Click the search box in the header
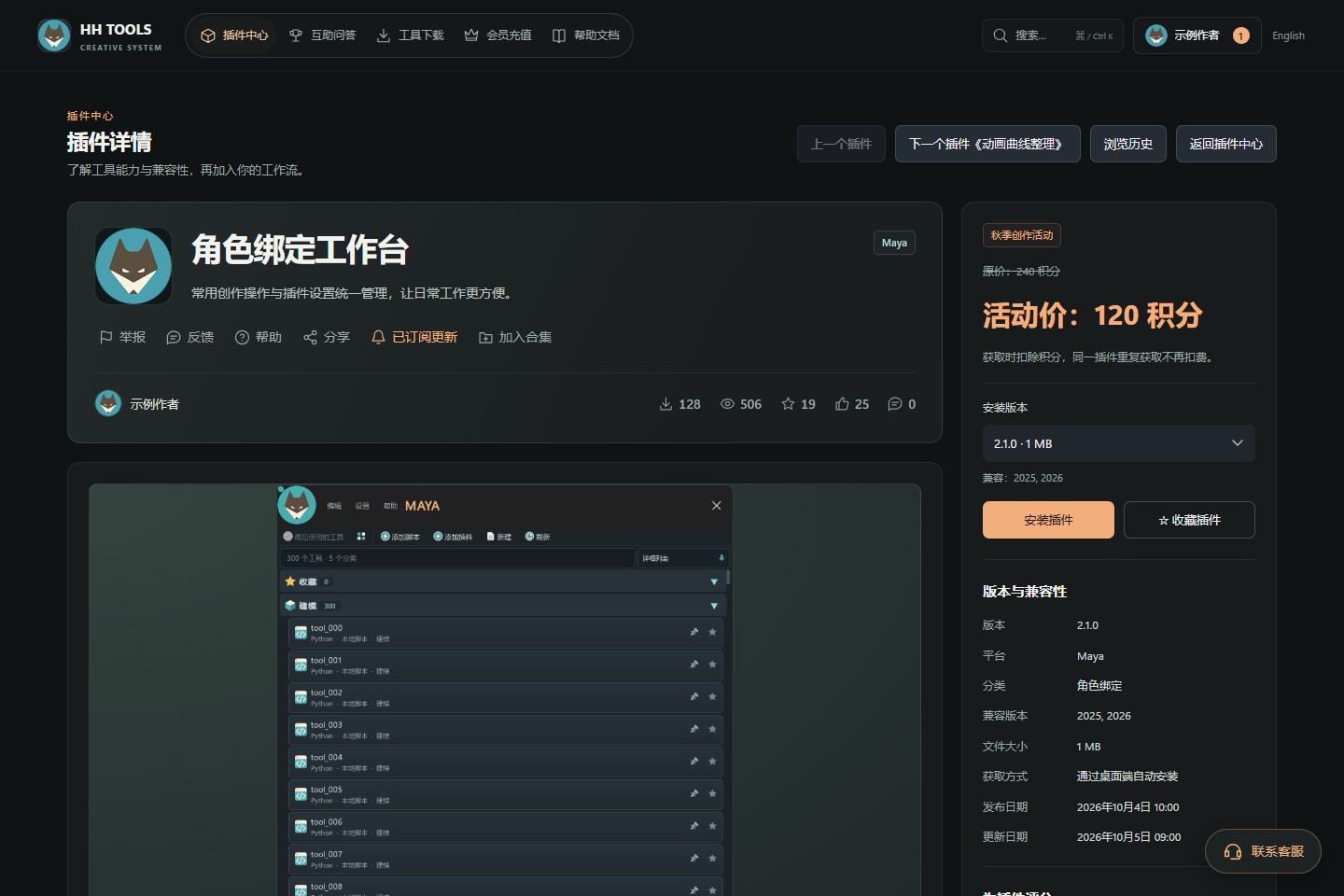Image resolution: width=1344 pixels, height=896 pixels. 1053,35
